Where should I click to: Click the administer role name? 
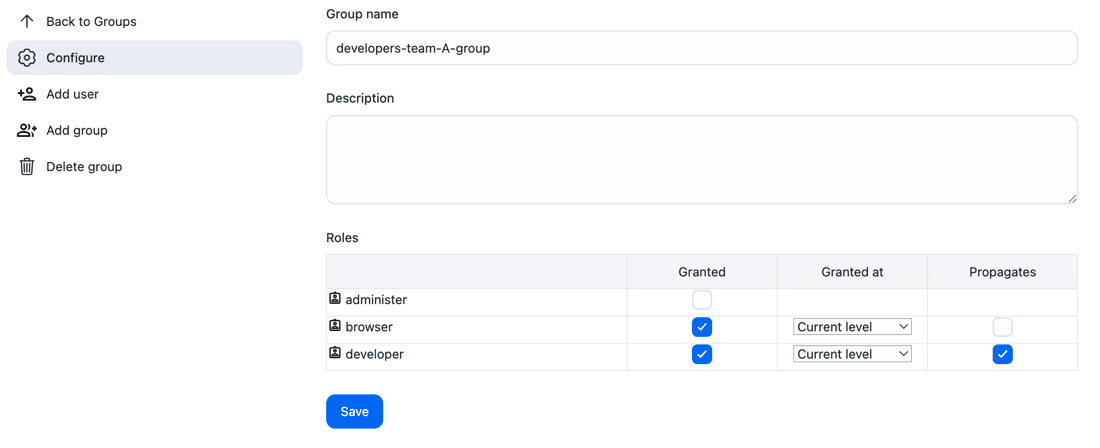tap(376, 299)
